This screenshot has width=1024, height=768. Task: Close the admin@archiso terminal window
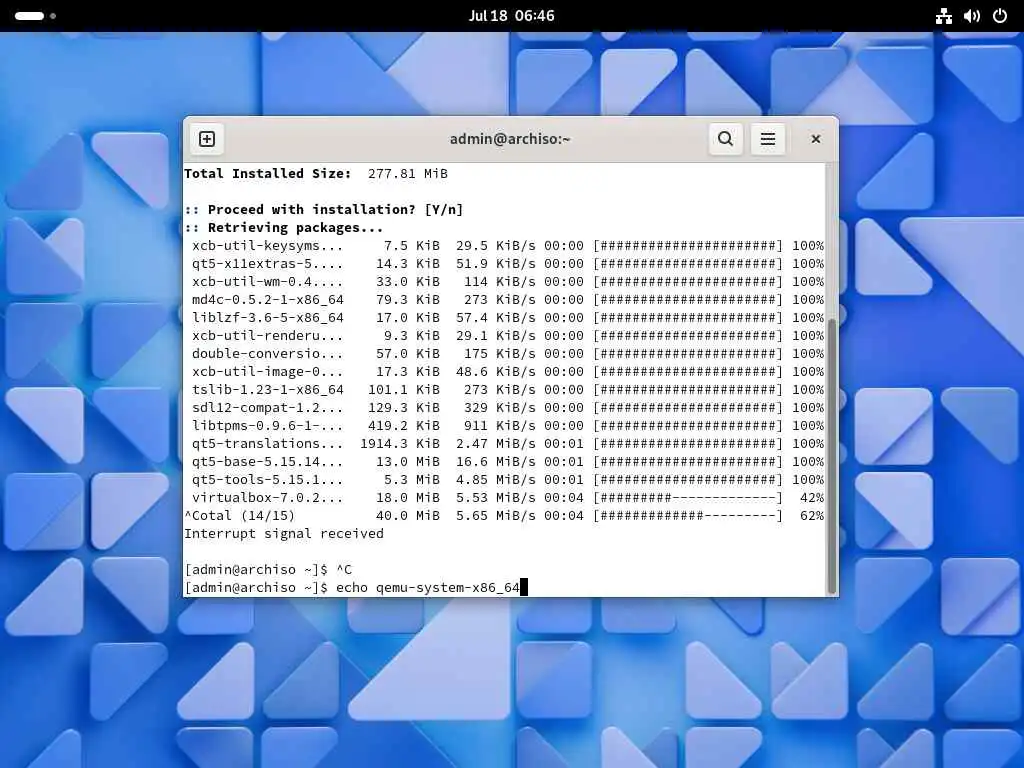click(816, 139)
